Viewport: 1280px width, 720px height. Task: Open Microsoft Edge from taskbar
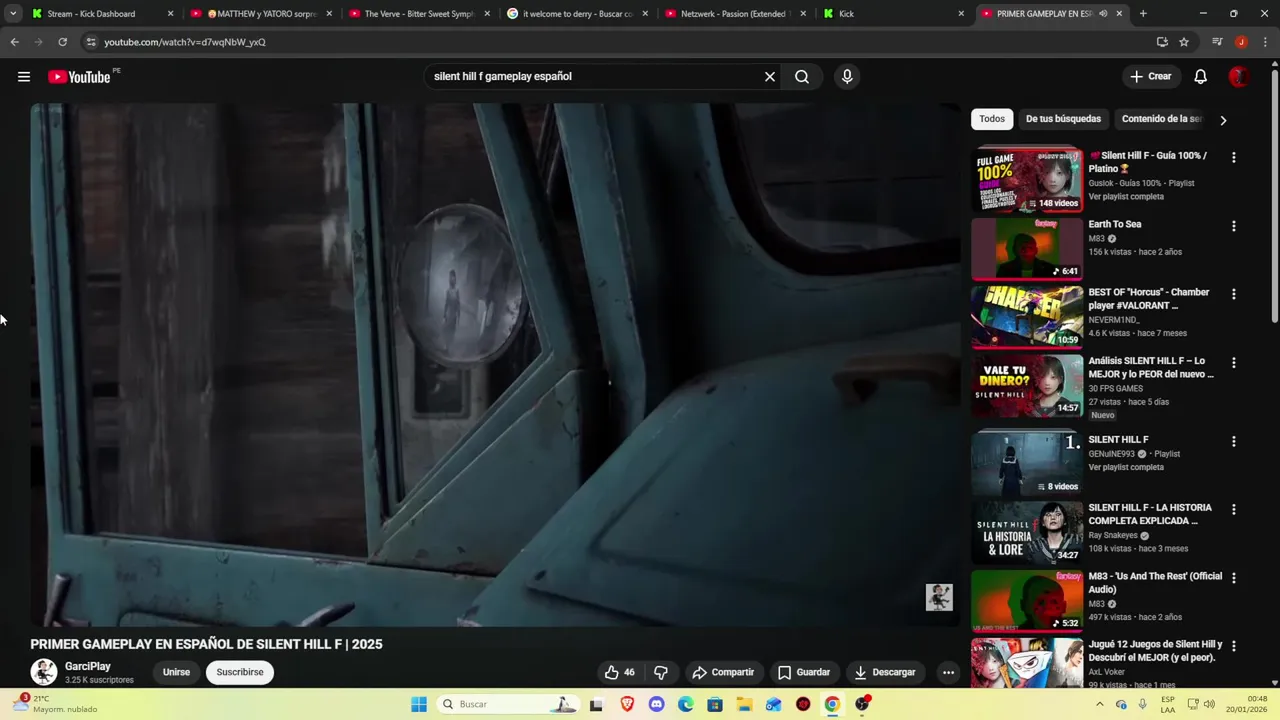coord(685,704)
